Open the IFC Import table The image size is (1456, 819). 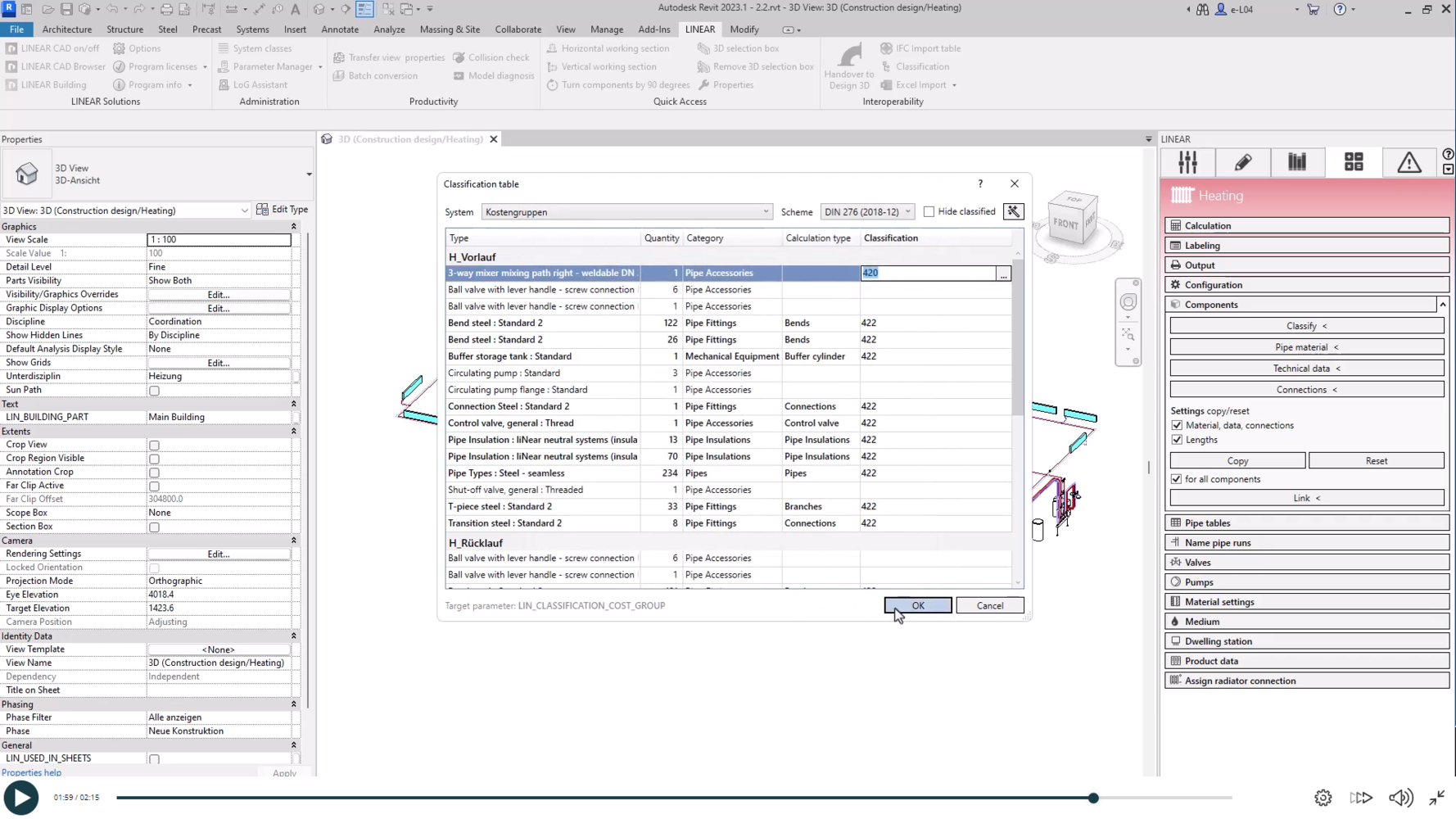point(920,48)
